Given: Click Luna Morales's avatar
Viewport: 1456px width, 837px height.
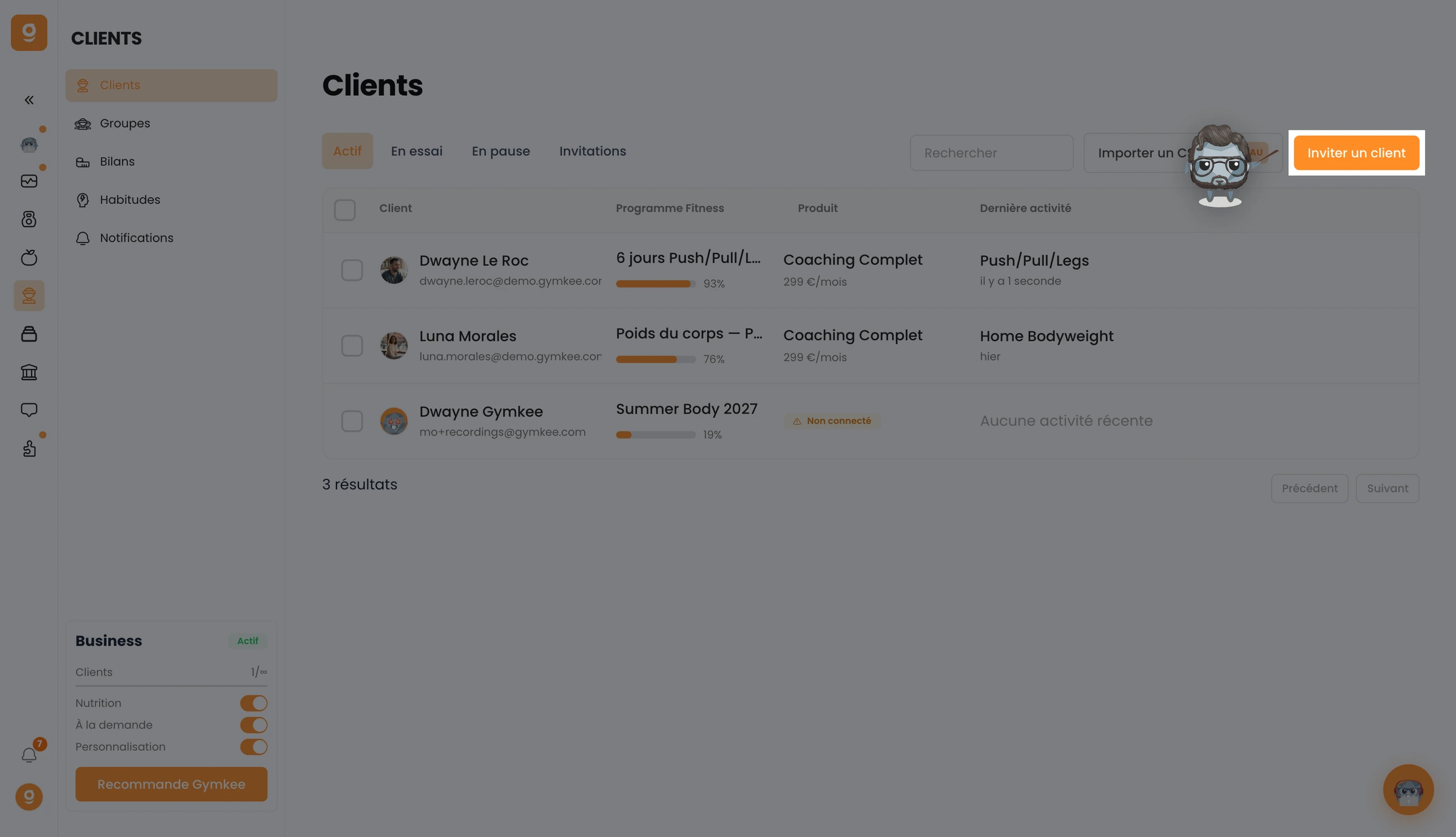Looking at the screenshot, I should 394,346.
